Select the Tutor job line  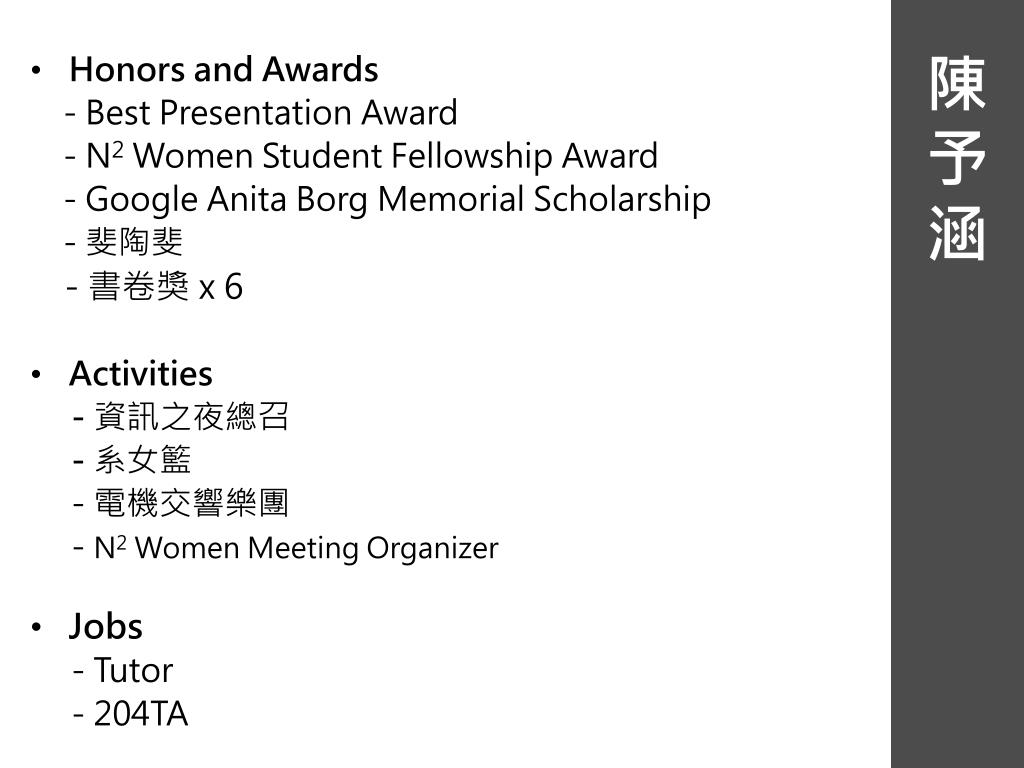pos(123,670)
